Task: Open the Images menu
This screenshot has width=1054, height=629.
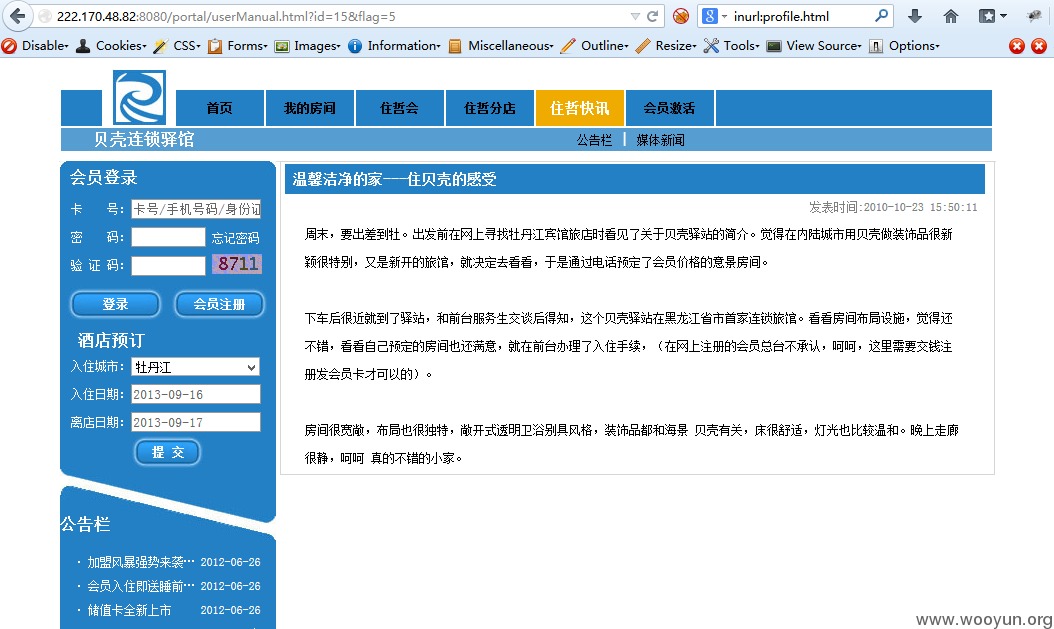Action: pyautogui.click(x=317, y=46)
